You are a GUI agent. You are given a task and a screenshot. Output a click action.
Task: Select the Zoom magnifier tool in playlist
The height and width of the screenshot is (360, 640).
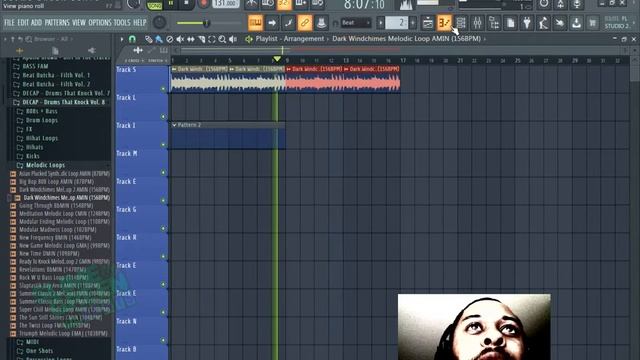(222, 39)
